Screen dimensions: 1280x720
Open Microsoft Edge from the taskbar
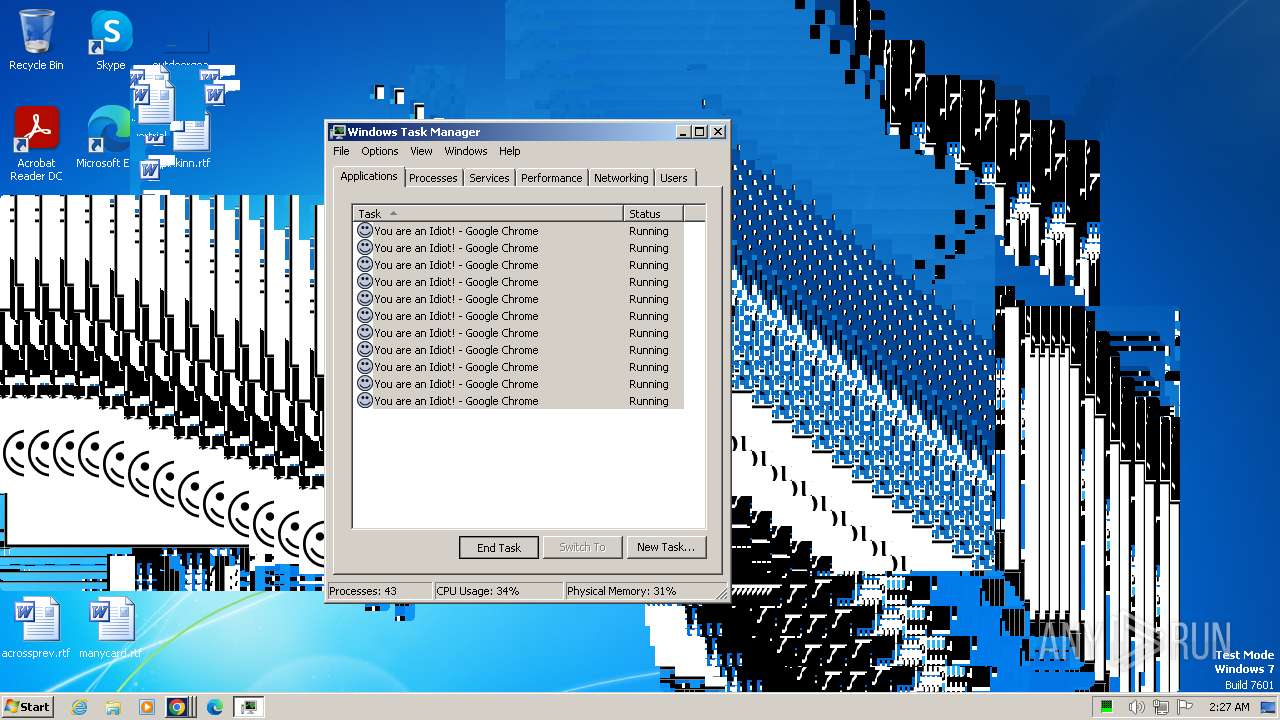[214, 707]
